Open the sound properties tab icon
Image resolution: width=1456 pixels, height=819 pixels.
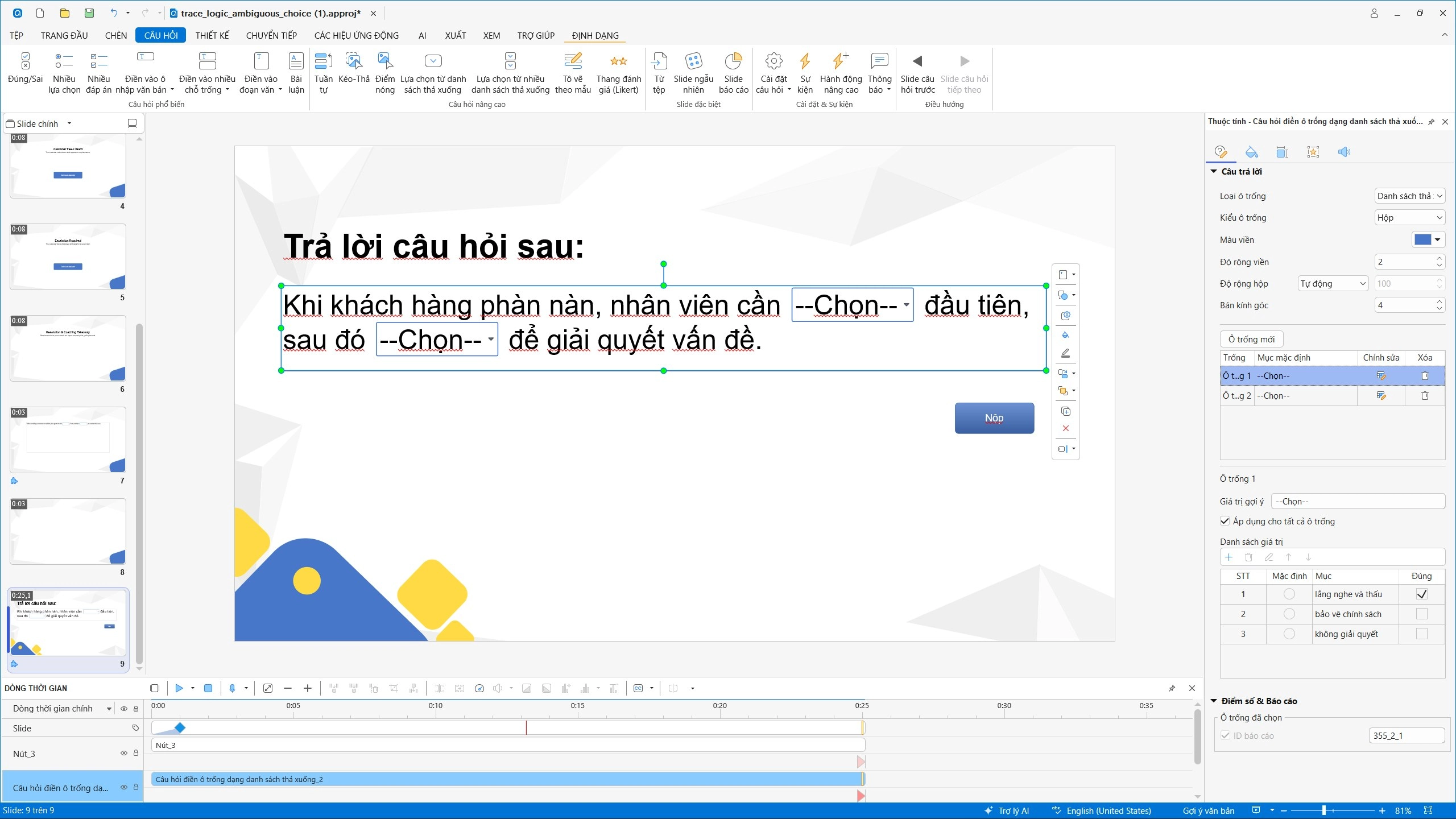pyautogui.click(x=1344, y=152)
